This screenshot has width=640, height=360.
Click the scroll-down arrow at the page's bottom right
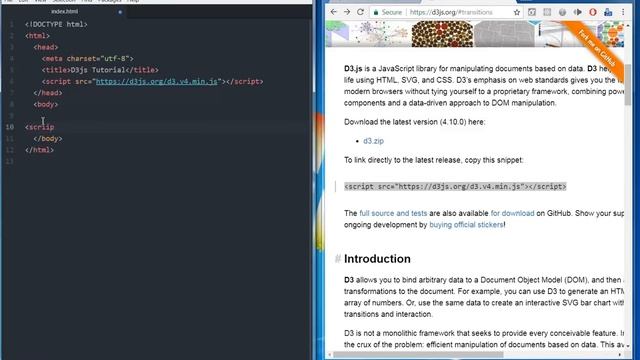click(628, 346)
